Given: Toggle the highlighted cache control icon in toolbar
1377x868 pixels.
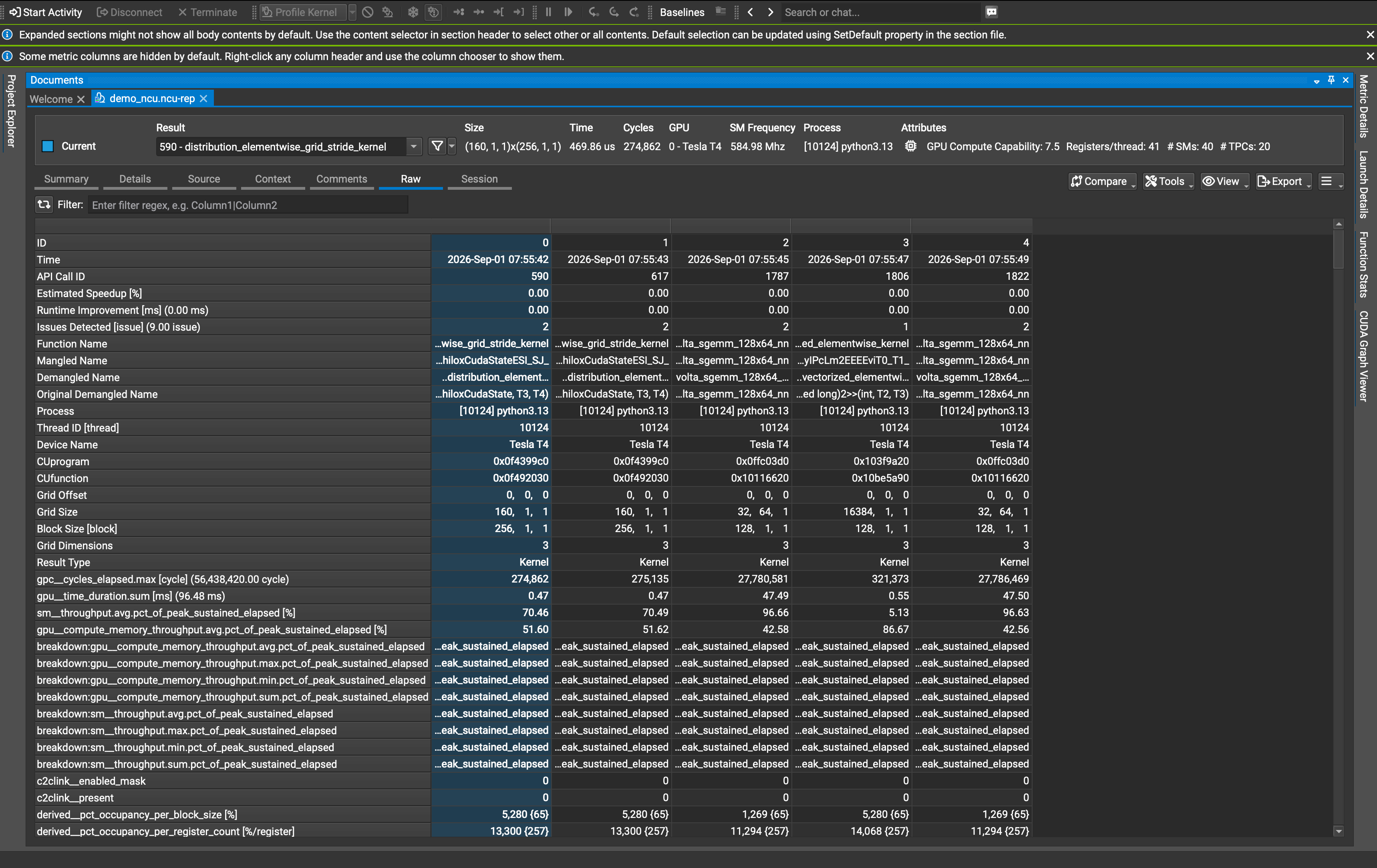Looking at the screenshot, I should pyautogui.click(x=433, y=12).
